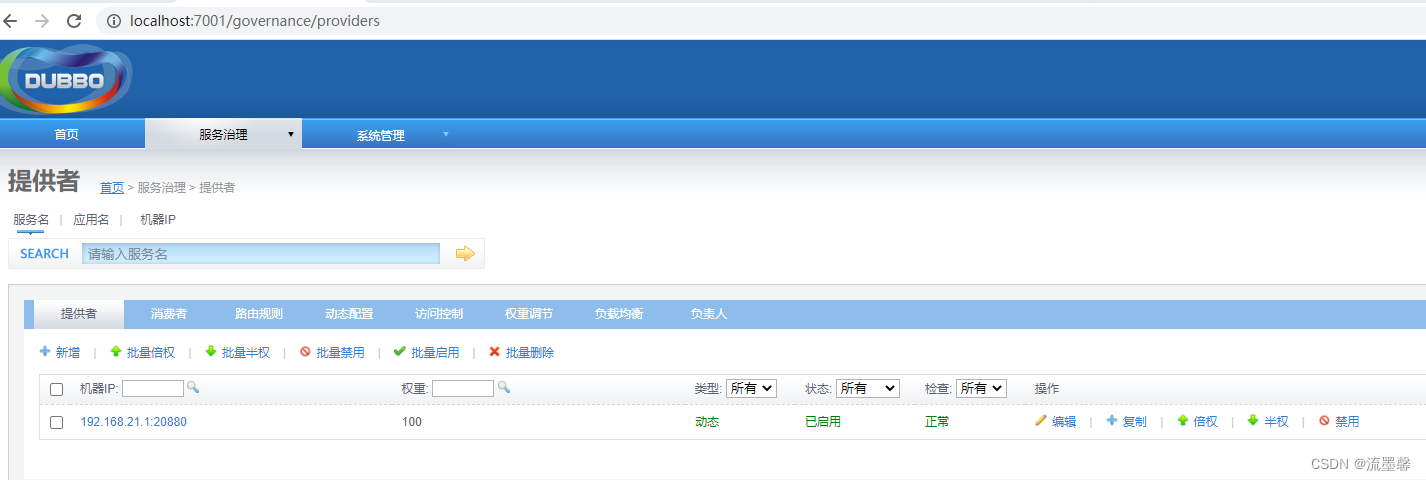The height and width of the screenshot is (480, 1426).
Task: Click the 批量启用 link
Action: (x=435, y=353)
